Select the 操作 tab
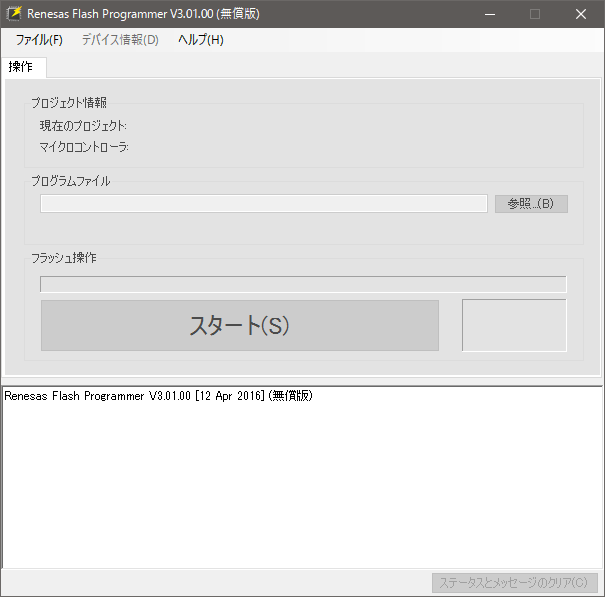Screen dimensions: 605x597 (24, 67)
